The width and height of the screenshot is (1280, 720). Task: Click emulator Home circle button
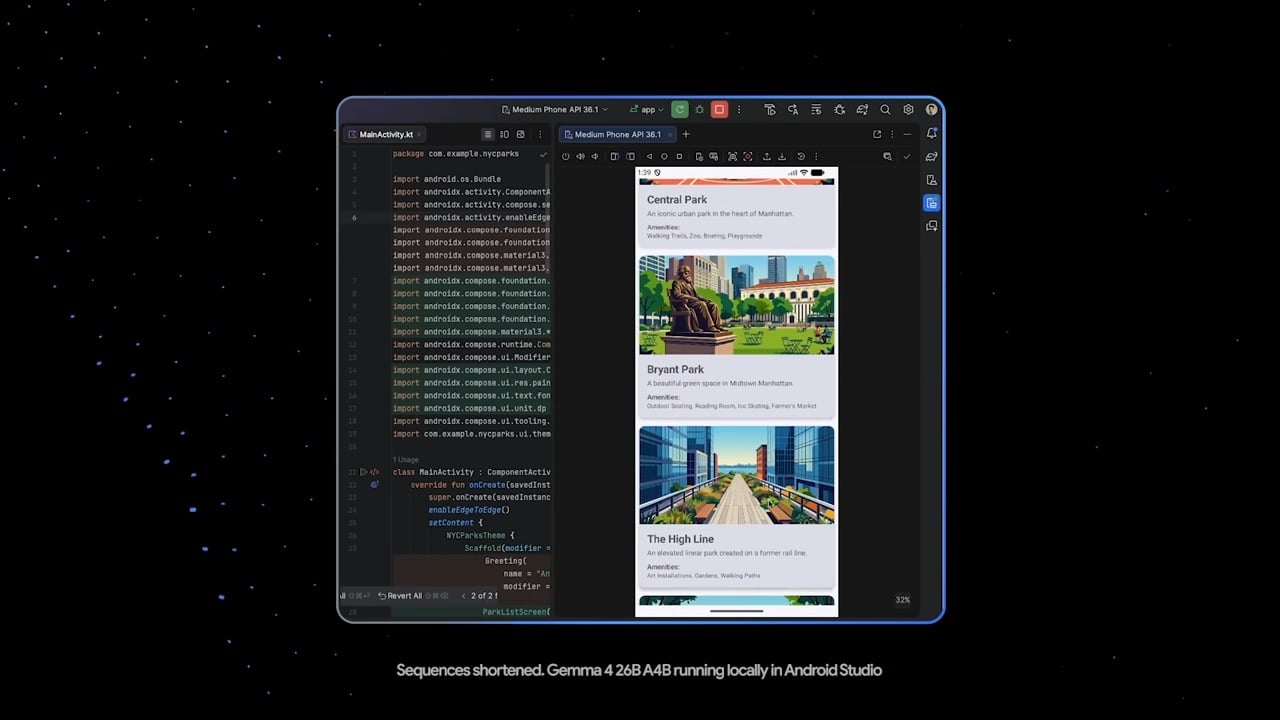(664, 157)
